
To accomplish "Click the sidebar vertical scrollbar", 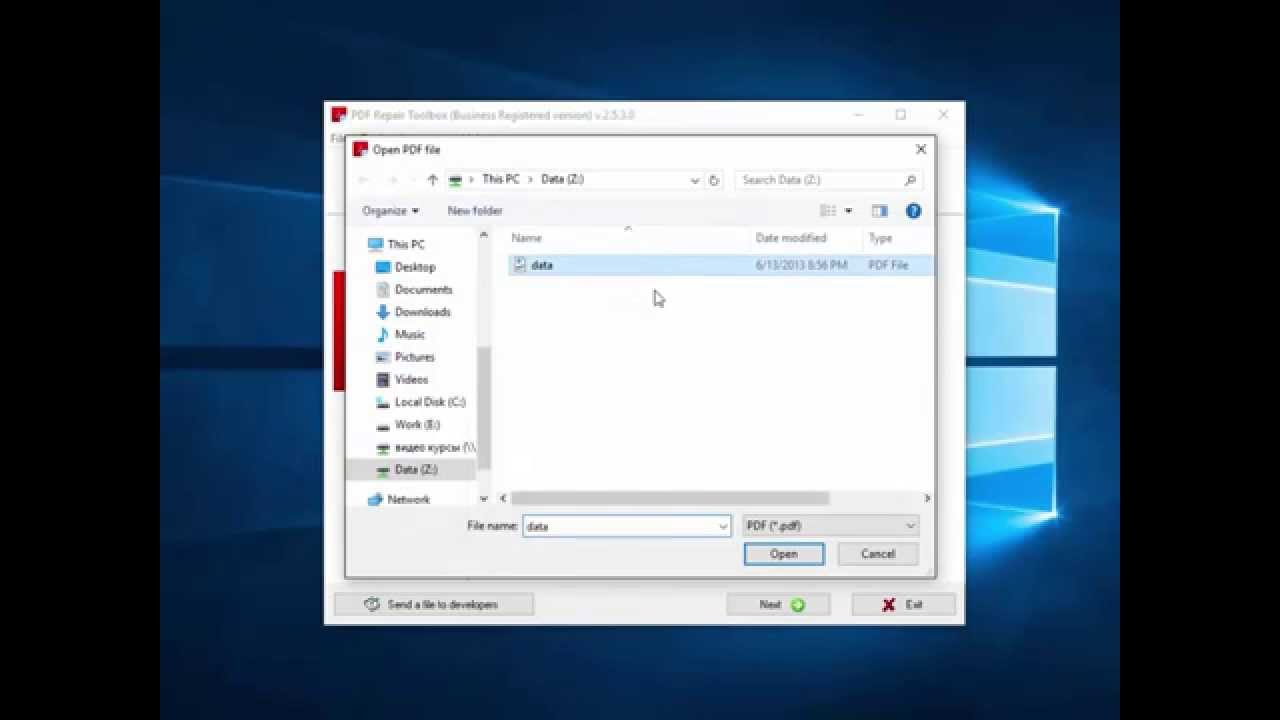I will (x=484, y=408).
